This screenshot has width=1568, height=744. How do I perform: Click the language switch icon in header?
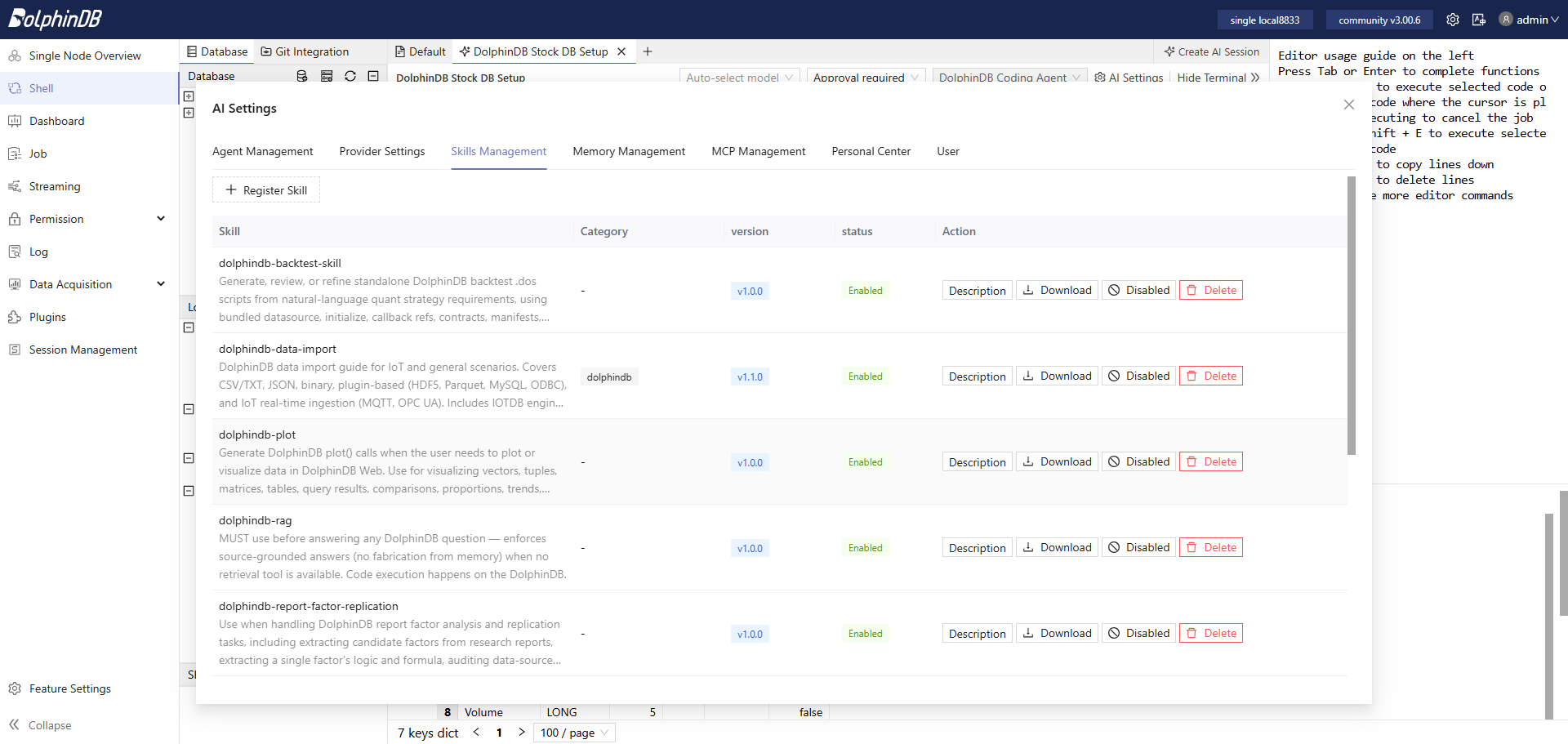point(1479,20)
